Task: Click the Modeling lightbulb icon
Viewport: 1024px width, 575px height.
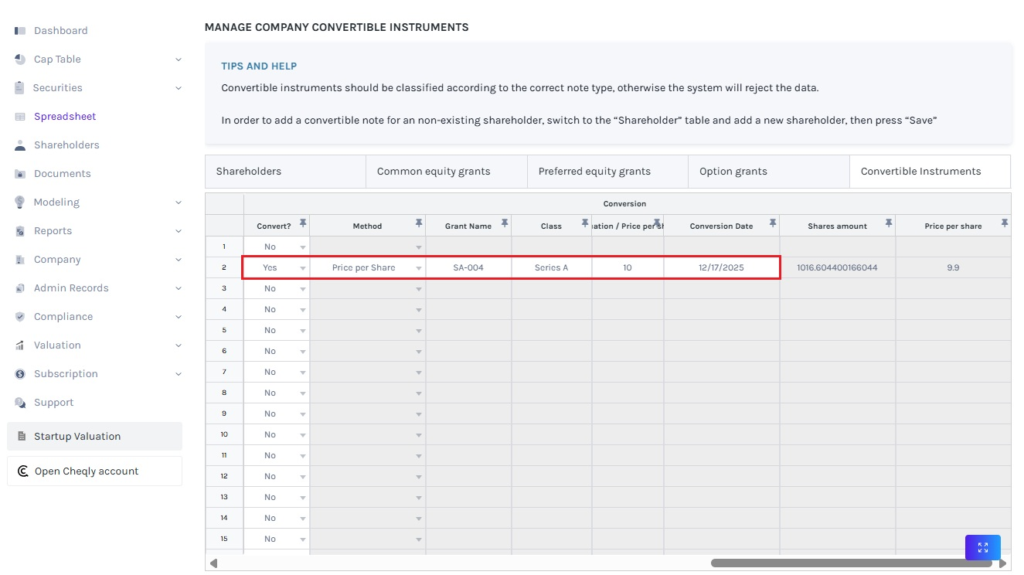Action: point(20,203)
